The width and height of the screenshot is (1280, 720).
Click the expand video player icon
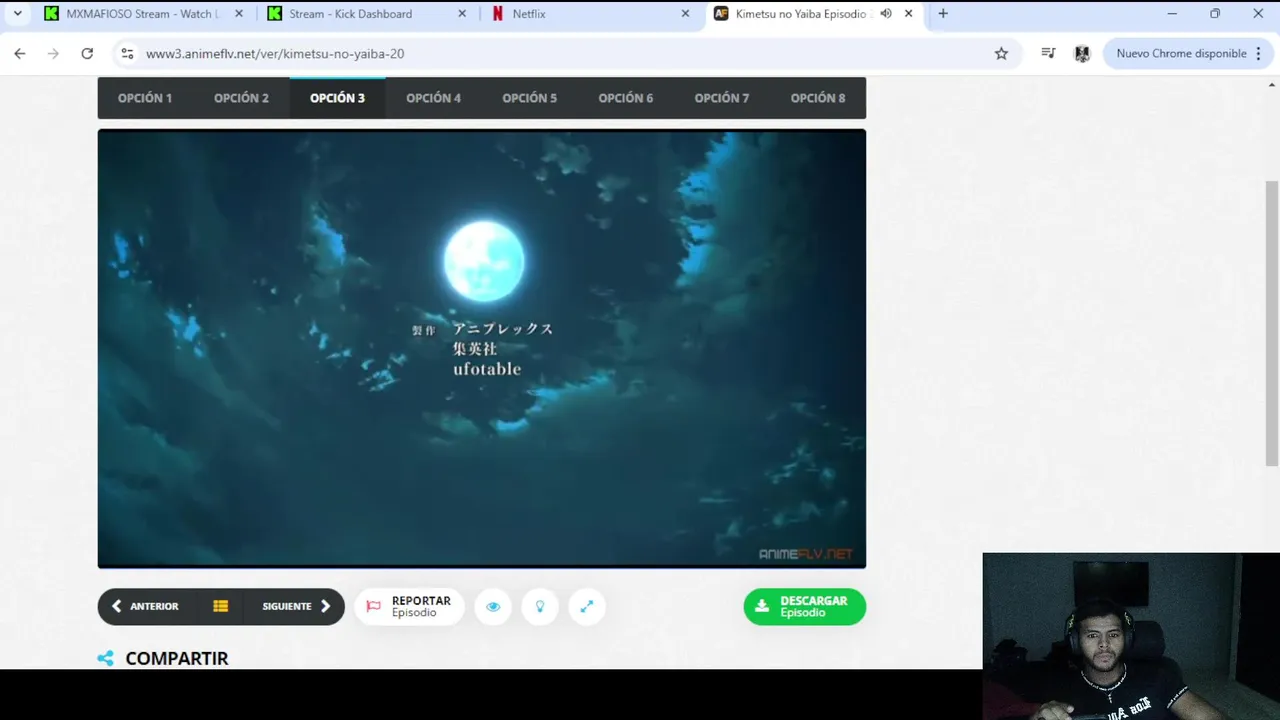pos(587,606)
